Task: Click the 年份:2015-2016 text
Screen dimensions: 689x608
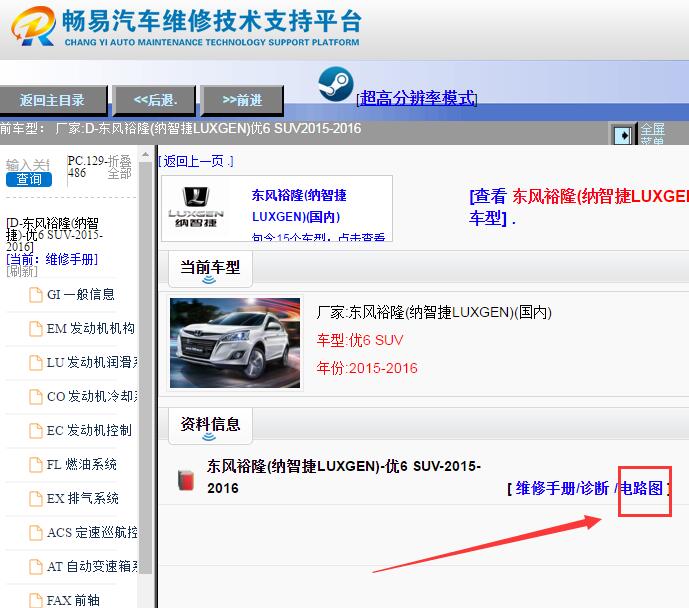Action: pyautogui.click(x=367, y=368)
